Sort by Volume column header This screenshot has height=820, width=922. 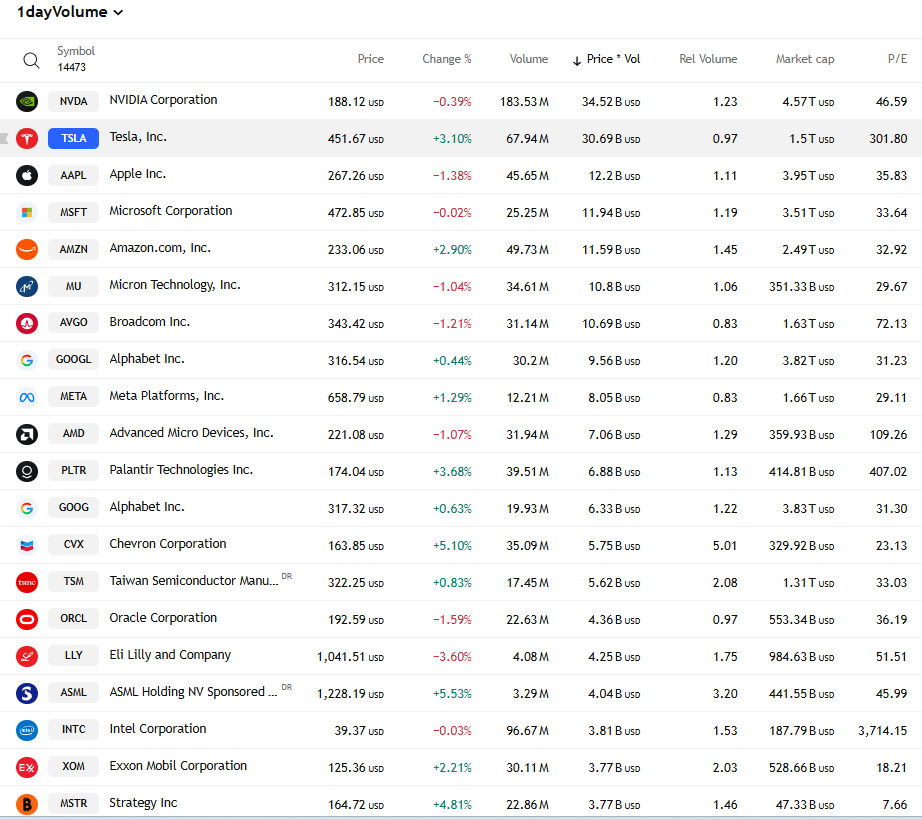pyautogui.click(x=529, y=59)
